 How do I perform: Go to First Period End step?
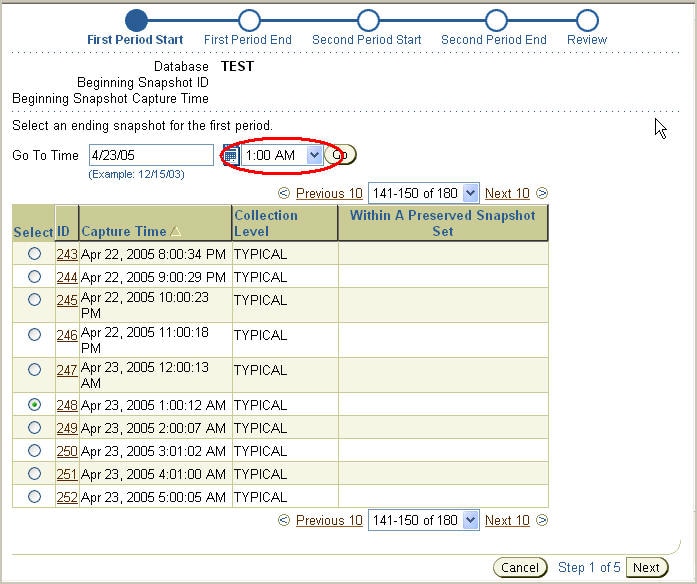pos(248,40)
